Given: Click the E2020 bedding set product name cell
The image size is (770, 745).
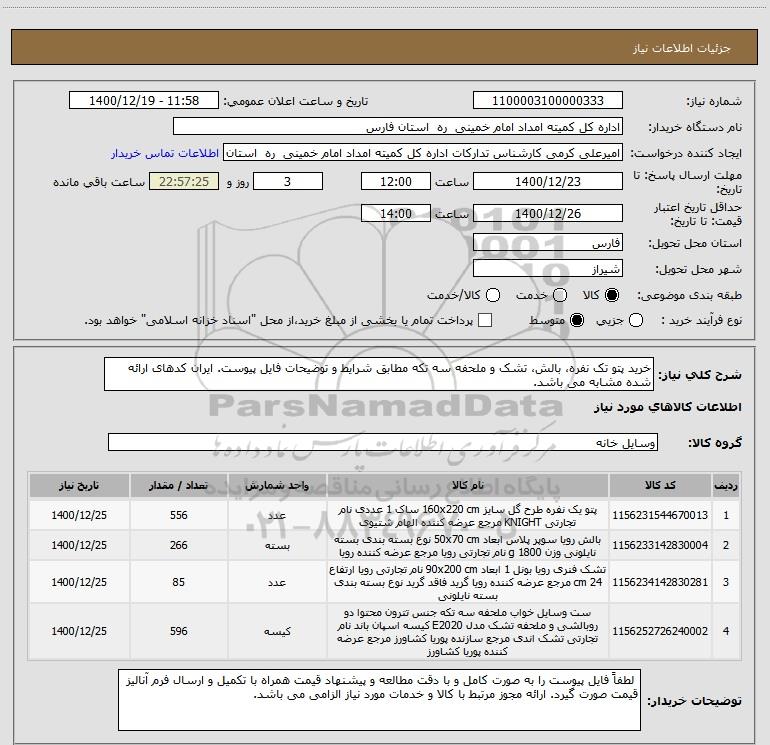Looking at the screenshot, I should click(468, 632).
